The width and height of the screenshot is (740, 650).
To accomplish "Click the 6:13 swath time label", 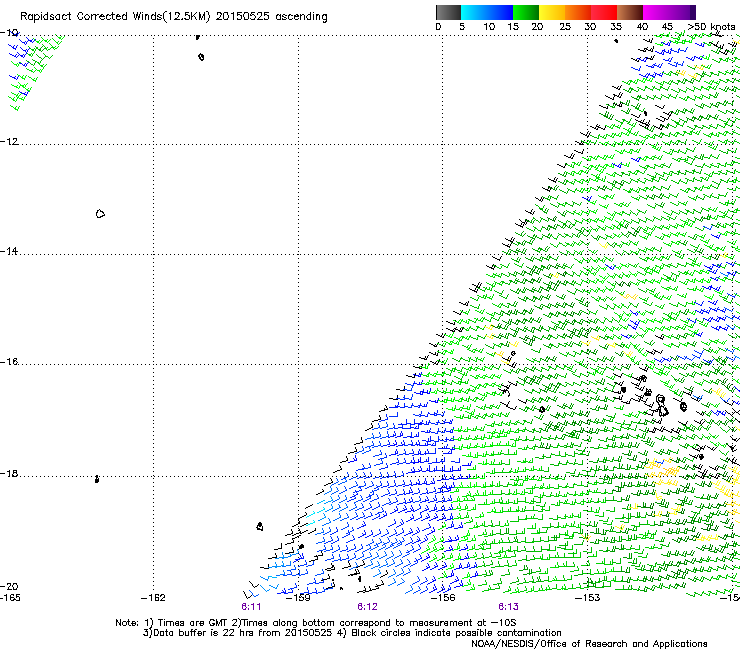I will click(x=508, y=607).
